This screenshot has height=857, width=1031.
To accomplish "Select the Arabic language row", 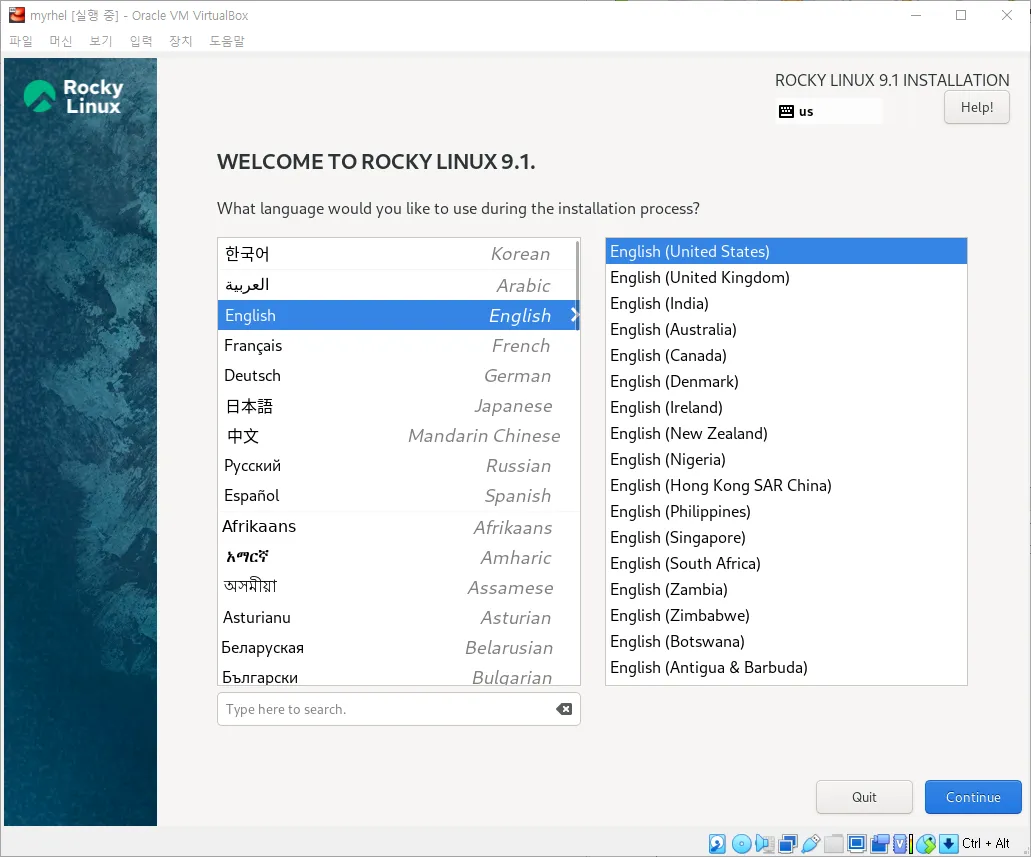I will pyautogui.click(x=398, y=285).
